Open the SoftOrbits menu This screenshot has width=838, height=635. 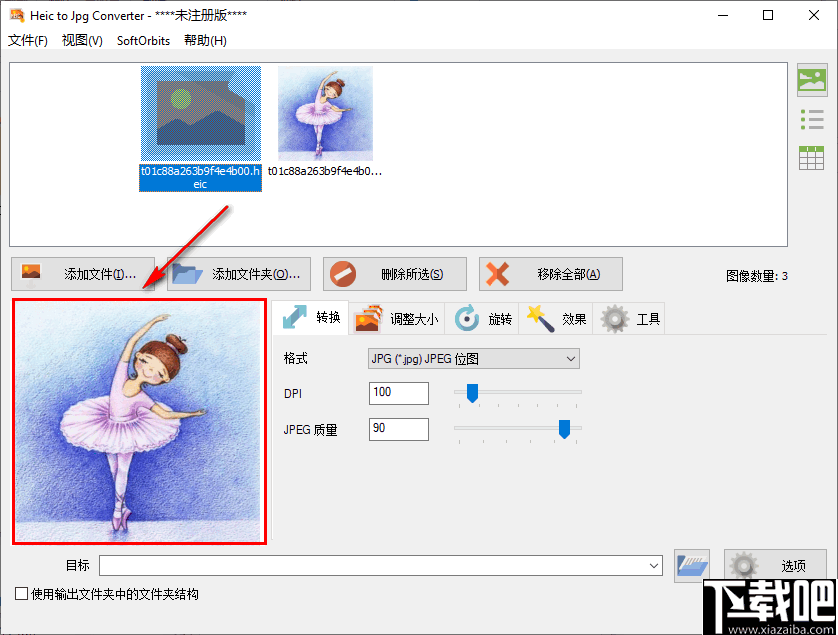click(142, 41)
